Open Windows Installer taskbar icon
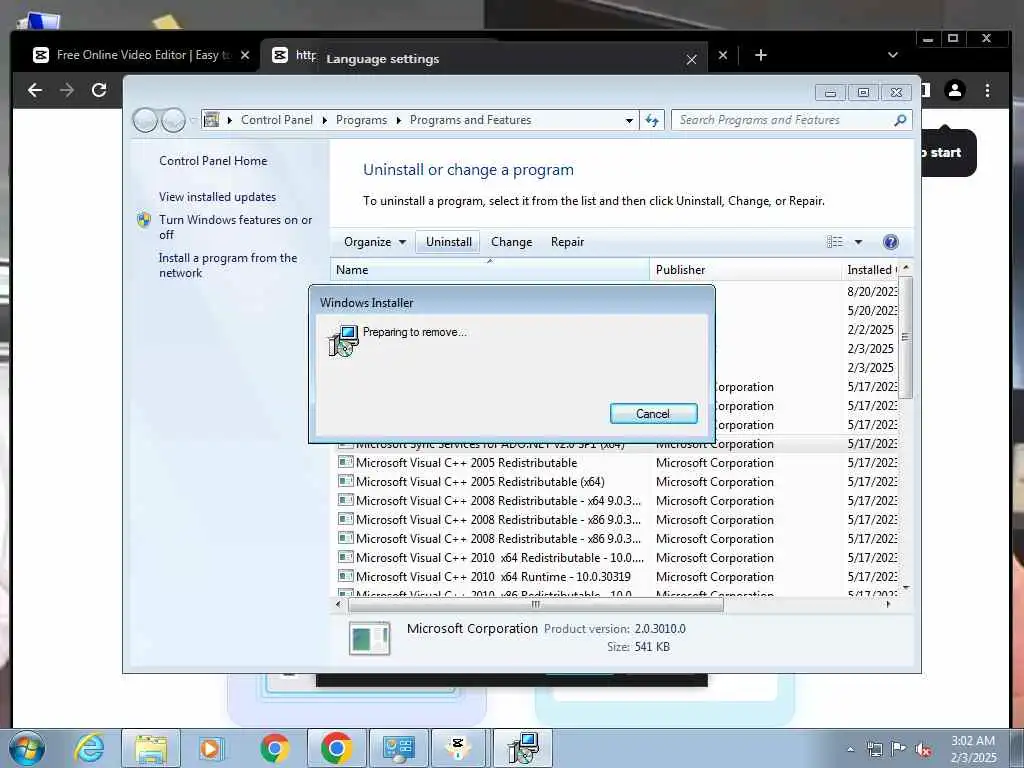 point(523,748)
